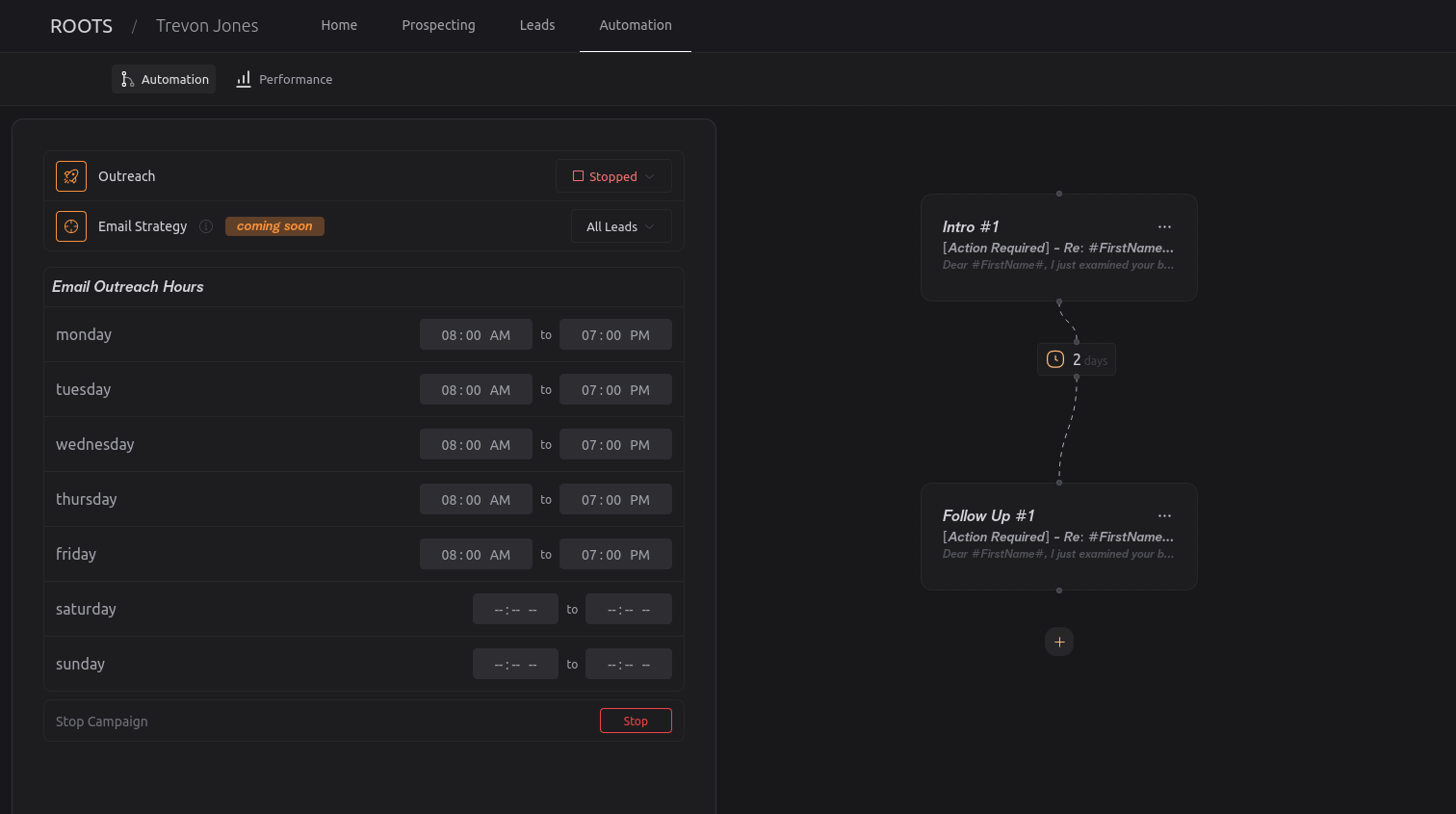Click the Performance bar chart icon
Viewport: 1456px width, 814px height.
click(244, 79)
